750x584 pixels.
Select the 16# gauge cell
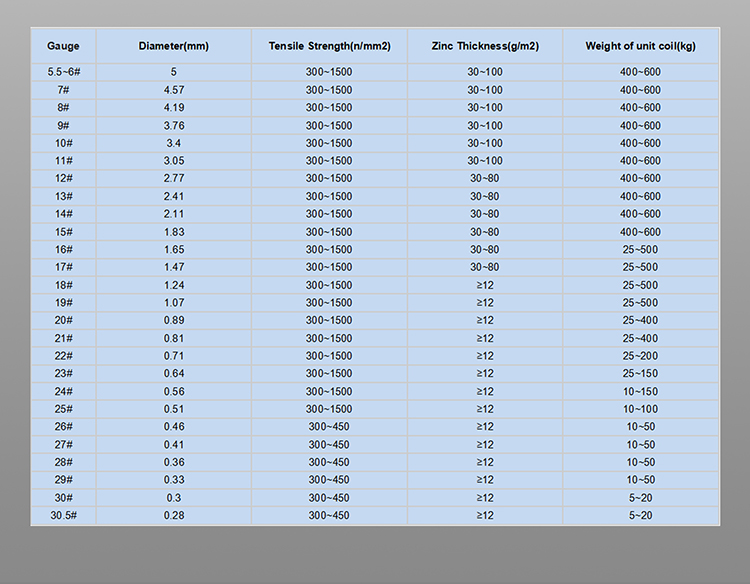tap(63, 250)
